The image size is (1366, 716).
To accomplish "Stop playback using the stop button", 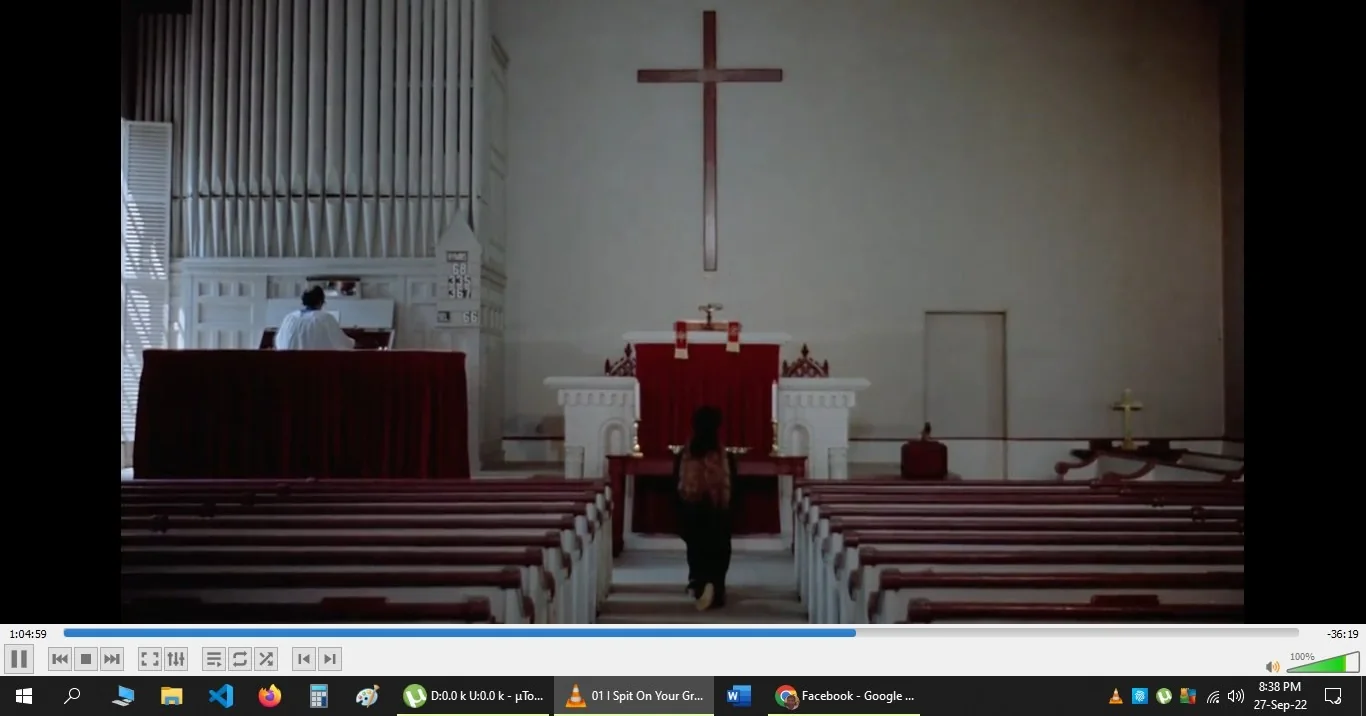I will coord(86,659).
